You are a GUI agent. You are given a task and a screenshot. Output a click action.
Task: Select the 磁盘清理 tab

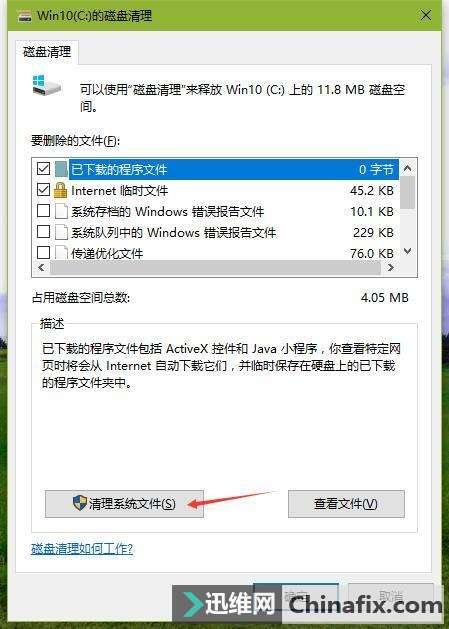tap(47, 52)
